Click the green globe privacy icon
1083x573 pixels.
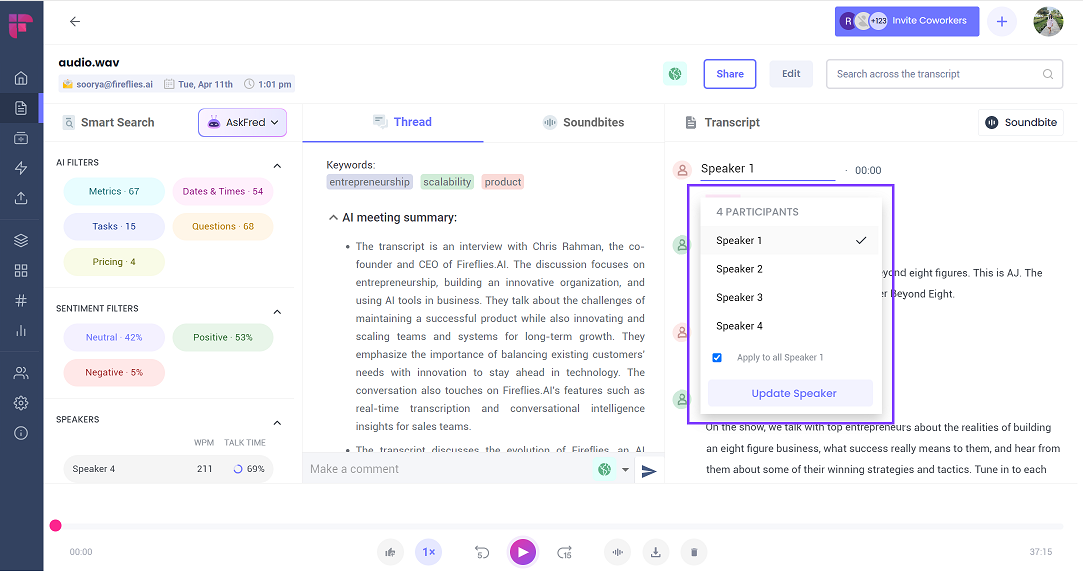pyautogui.click(x=675, y=74)
